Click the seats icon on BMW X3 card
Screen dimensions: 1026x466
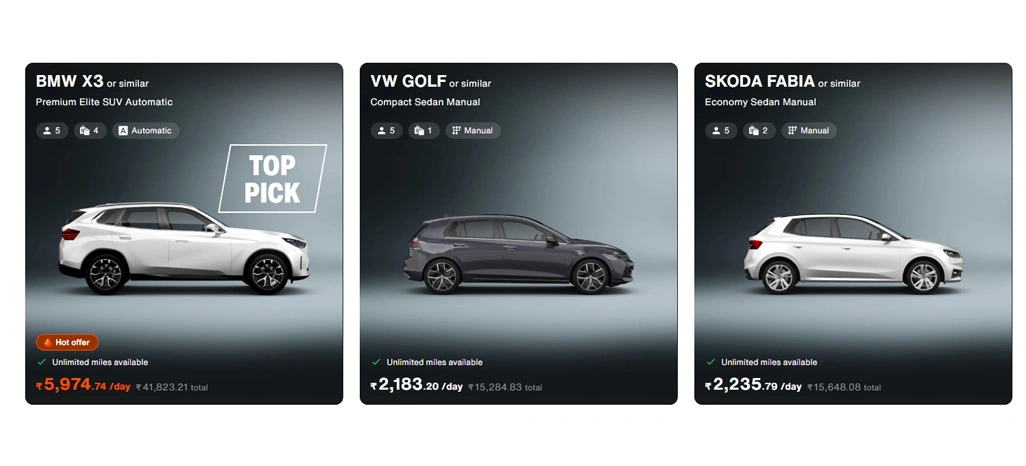point(47,131)
